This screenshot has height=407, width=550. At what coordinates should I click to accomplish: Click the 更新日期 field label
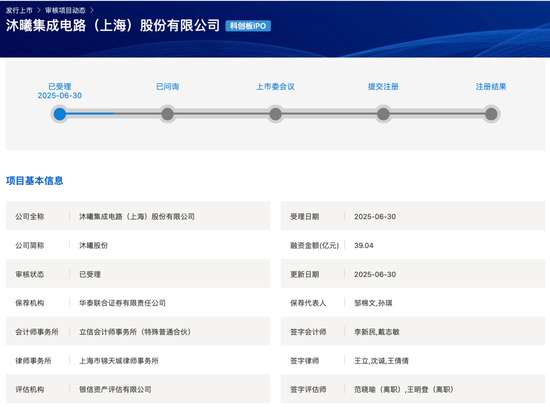click(x=304, y=274)
